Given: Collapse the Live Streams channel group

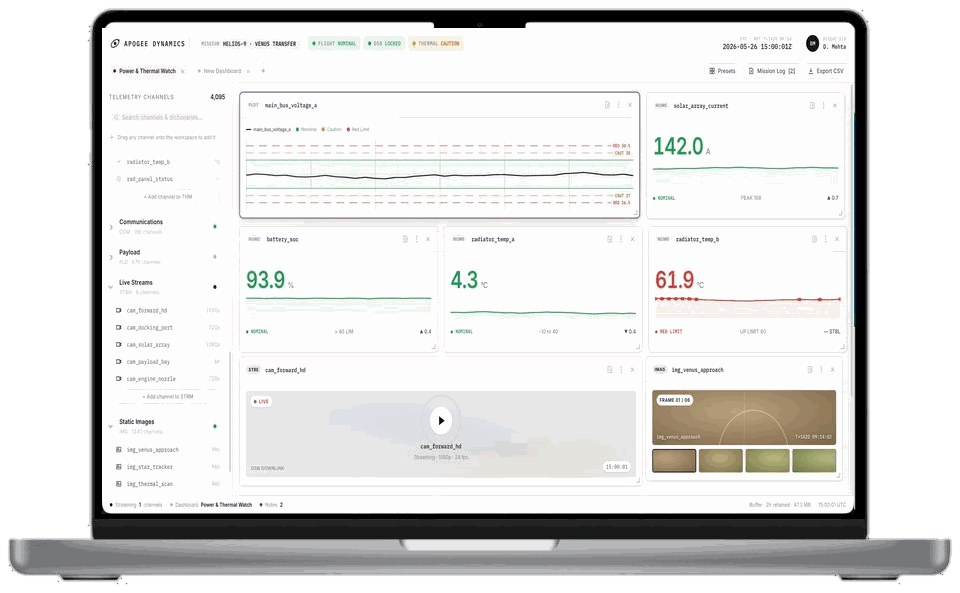Looking at the screenshot, I should 111,287.
